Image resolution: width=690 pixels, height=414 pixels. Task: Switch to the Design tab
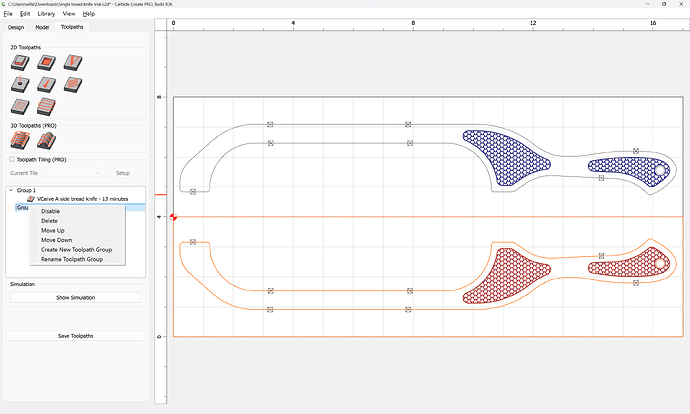[x=14, y=27]
